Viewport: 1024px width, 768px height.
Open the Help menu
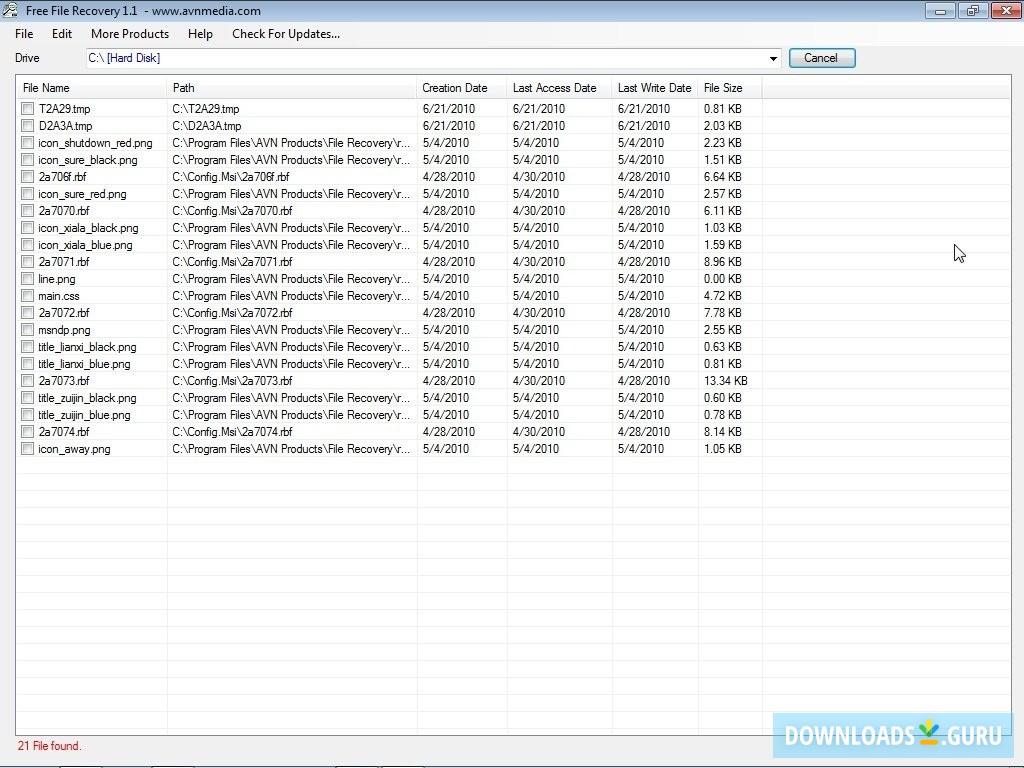(x=200, y=34)
